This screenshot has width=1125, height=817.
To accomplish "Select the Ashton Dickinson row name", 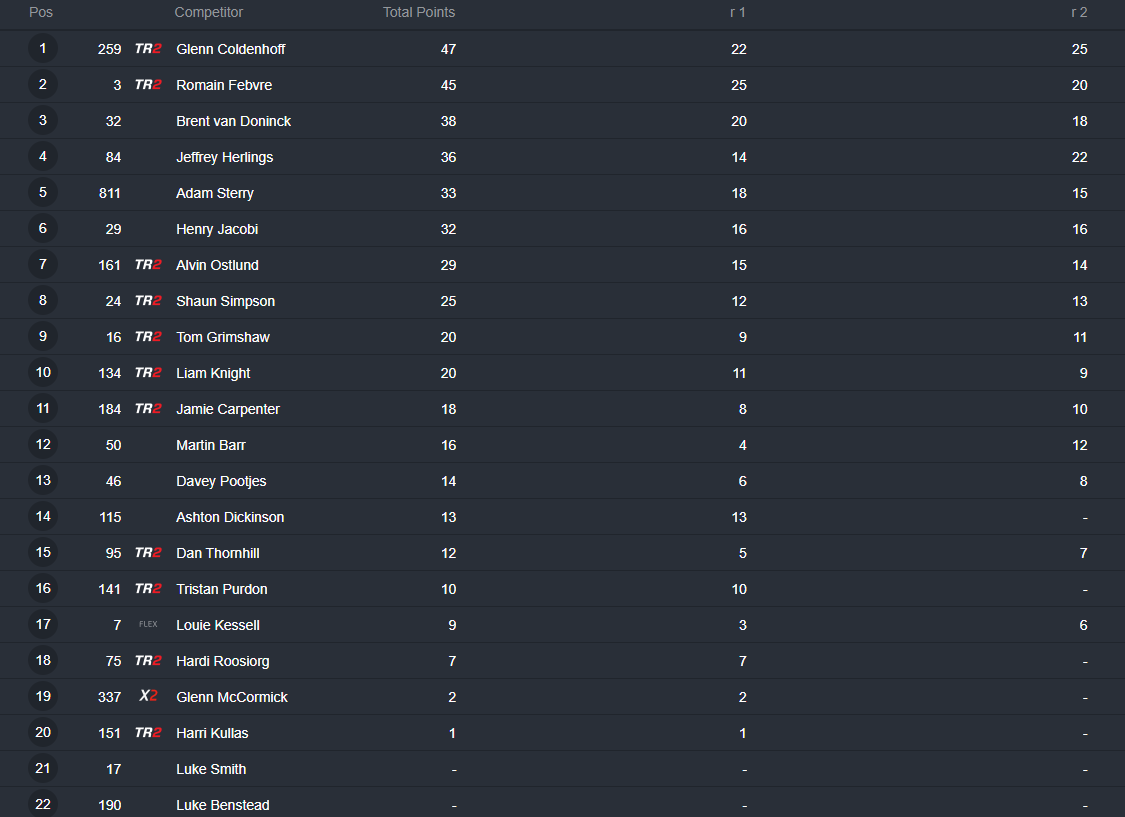I will tap(230, 517).
